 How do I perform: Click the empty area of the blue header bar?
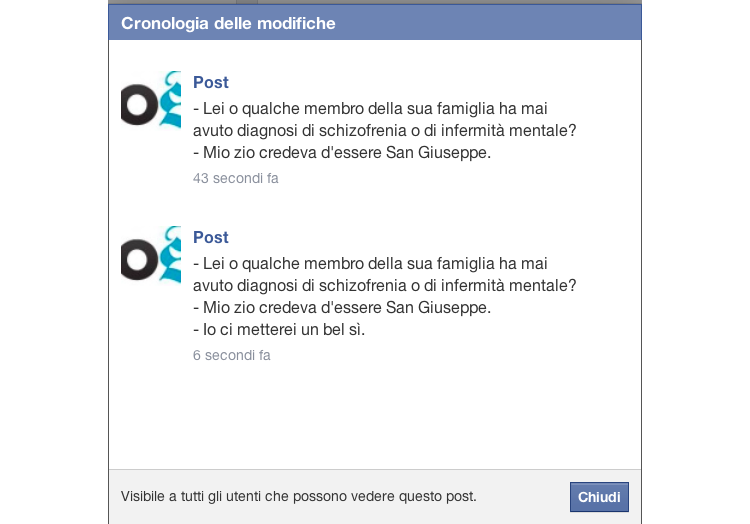coord(500,22)
